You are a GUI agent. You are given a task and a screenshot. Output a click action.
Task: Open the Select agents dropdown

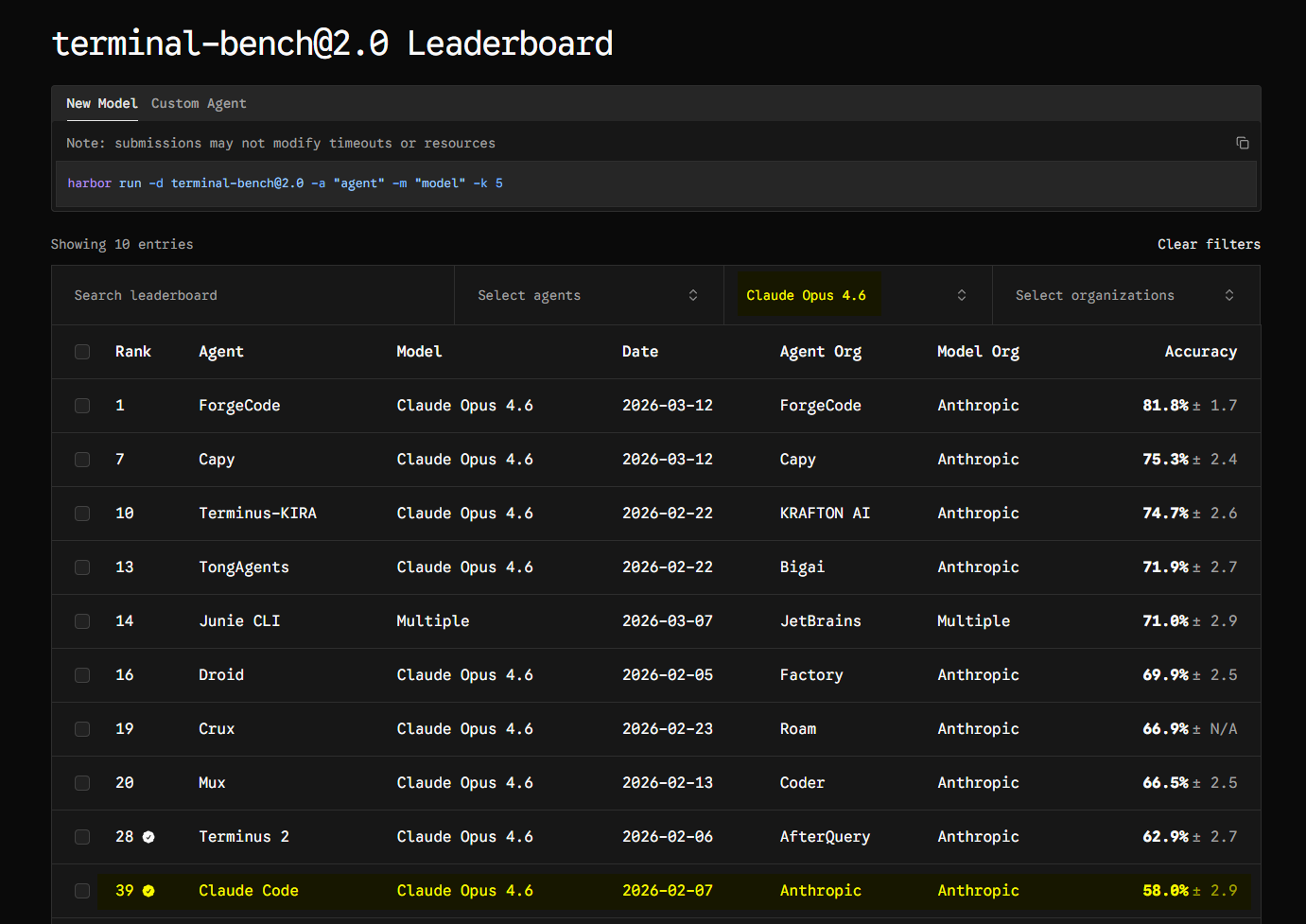(x=588, y=295)
